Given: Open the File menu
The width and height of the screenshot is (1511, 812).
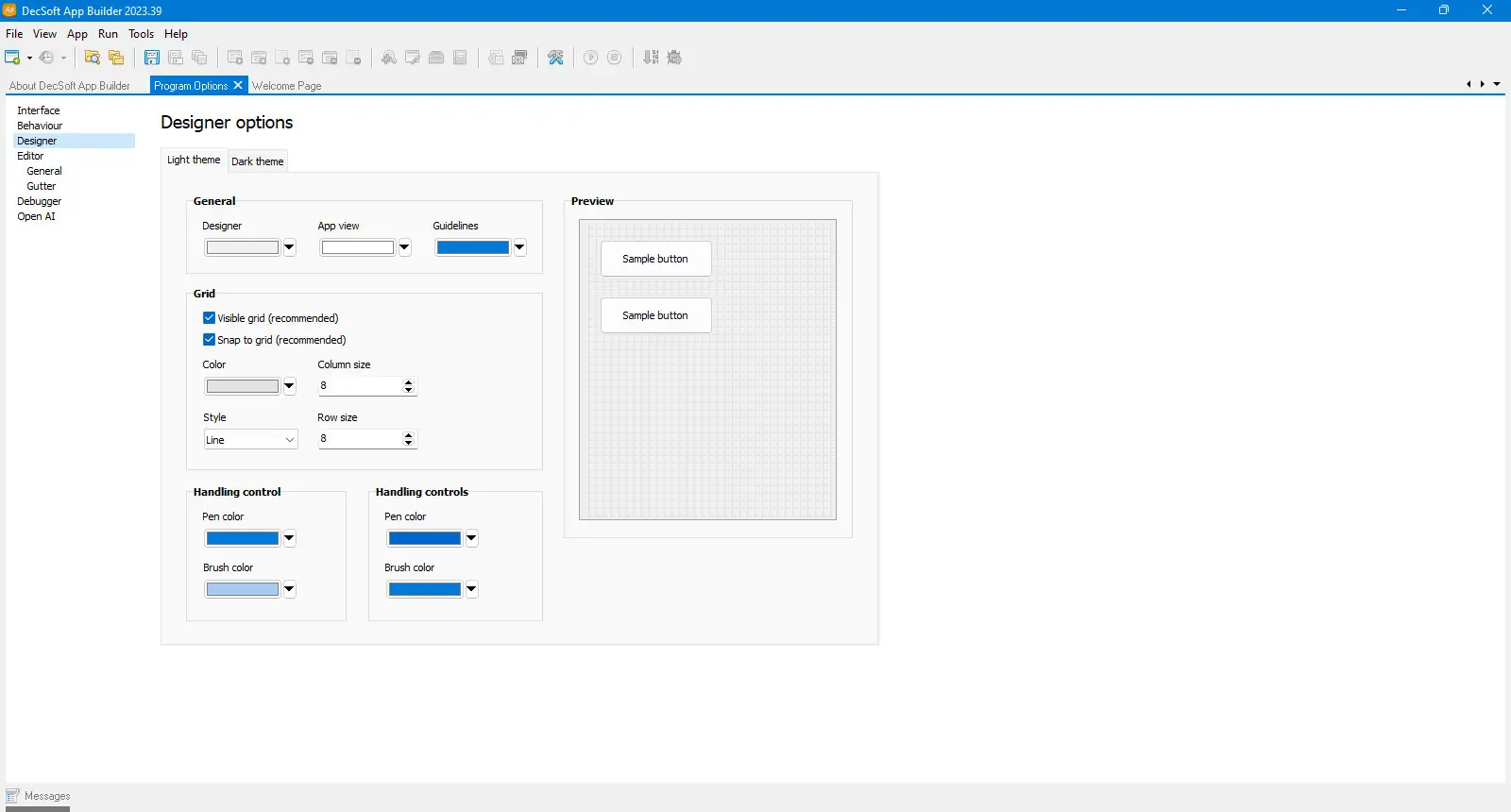Looking at the screenshot, I should (14, 34).
